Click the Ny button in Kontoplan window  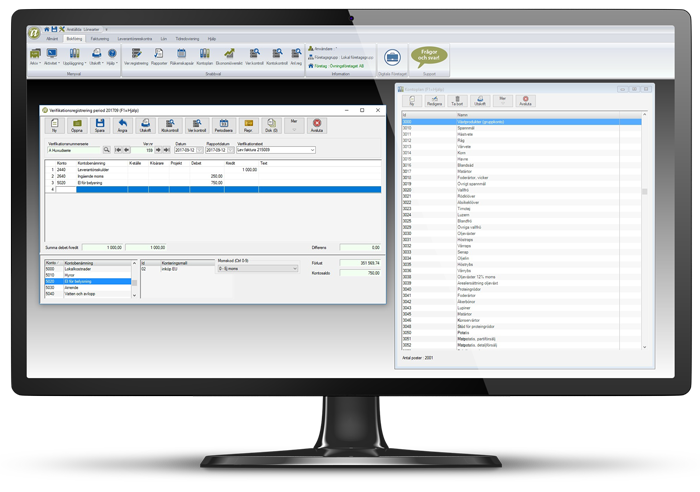[x=411, y=101]
